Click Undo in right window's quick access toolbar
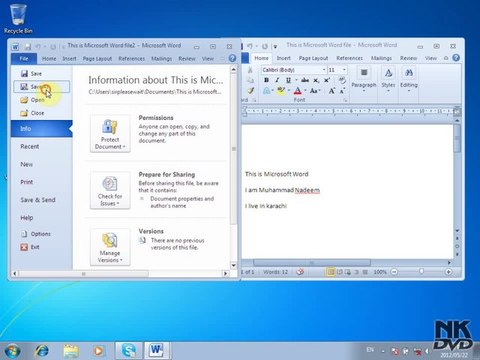The height and width of the screenshot is (360, 480). 250,46
